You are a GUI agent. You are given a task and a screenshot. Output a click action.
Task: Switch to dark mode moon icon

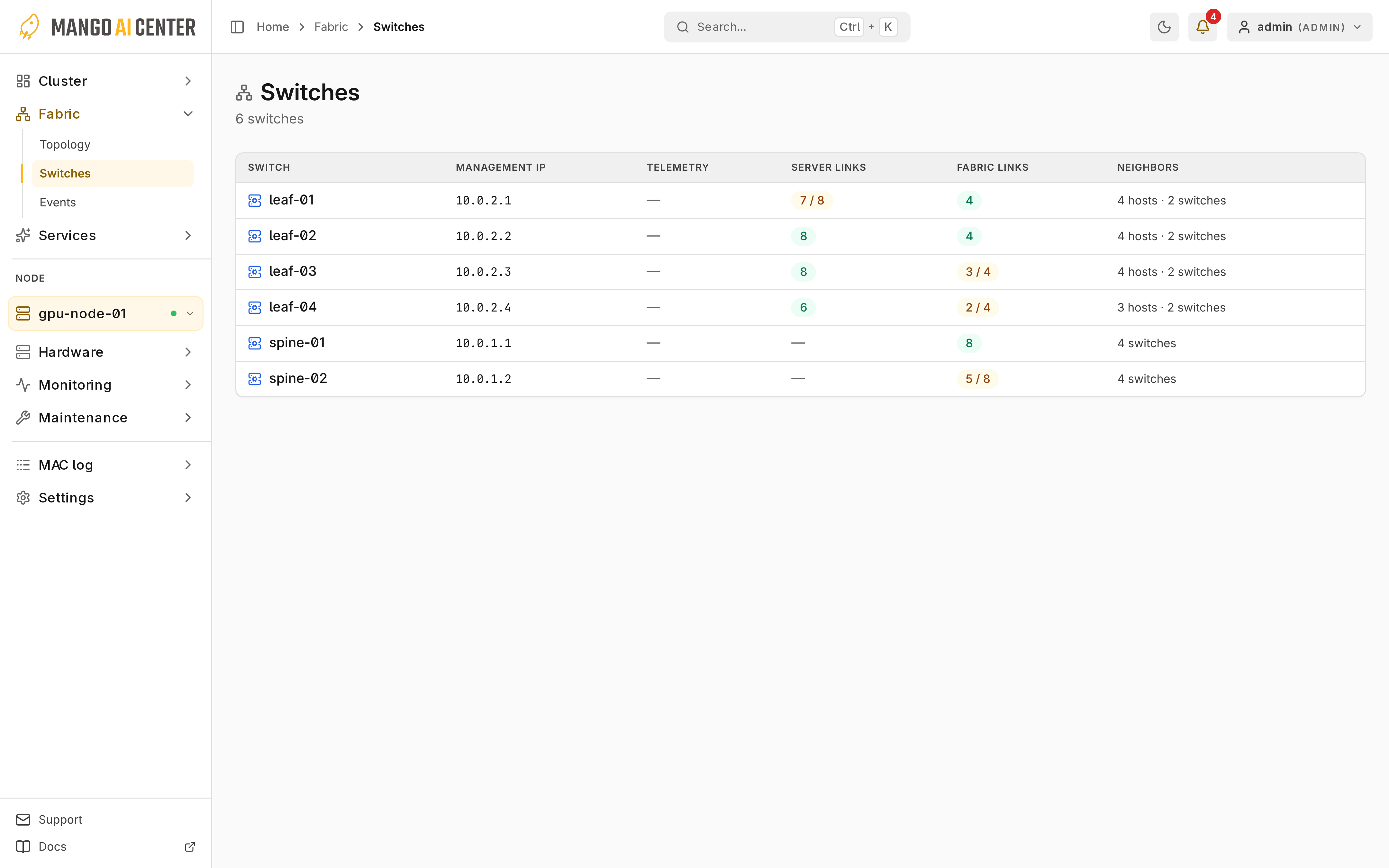tap(1163, 27)
